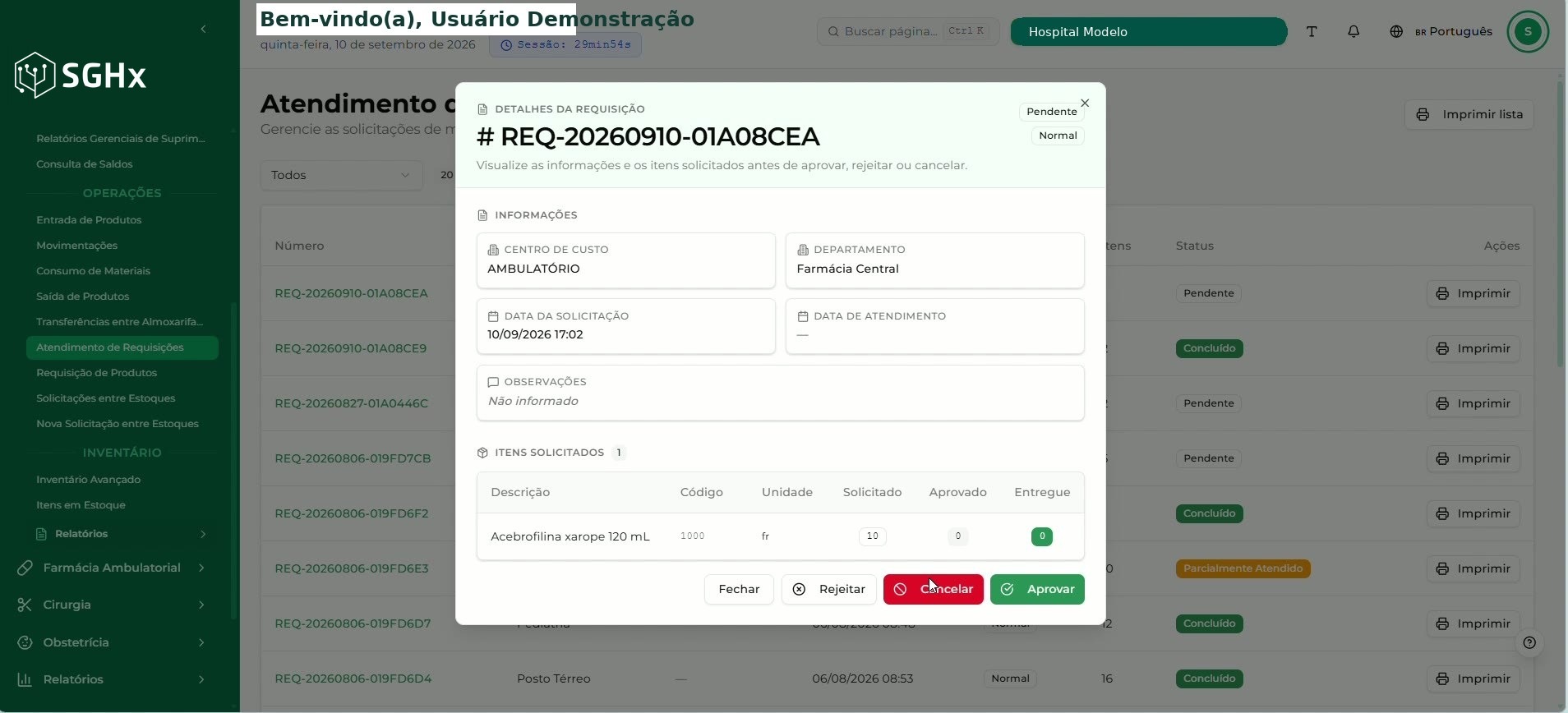This screenshot has height=713, width=1568.
Task: Click the Acebrofilina xarope 120 mL description
Action: (570, 536)
